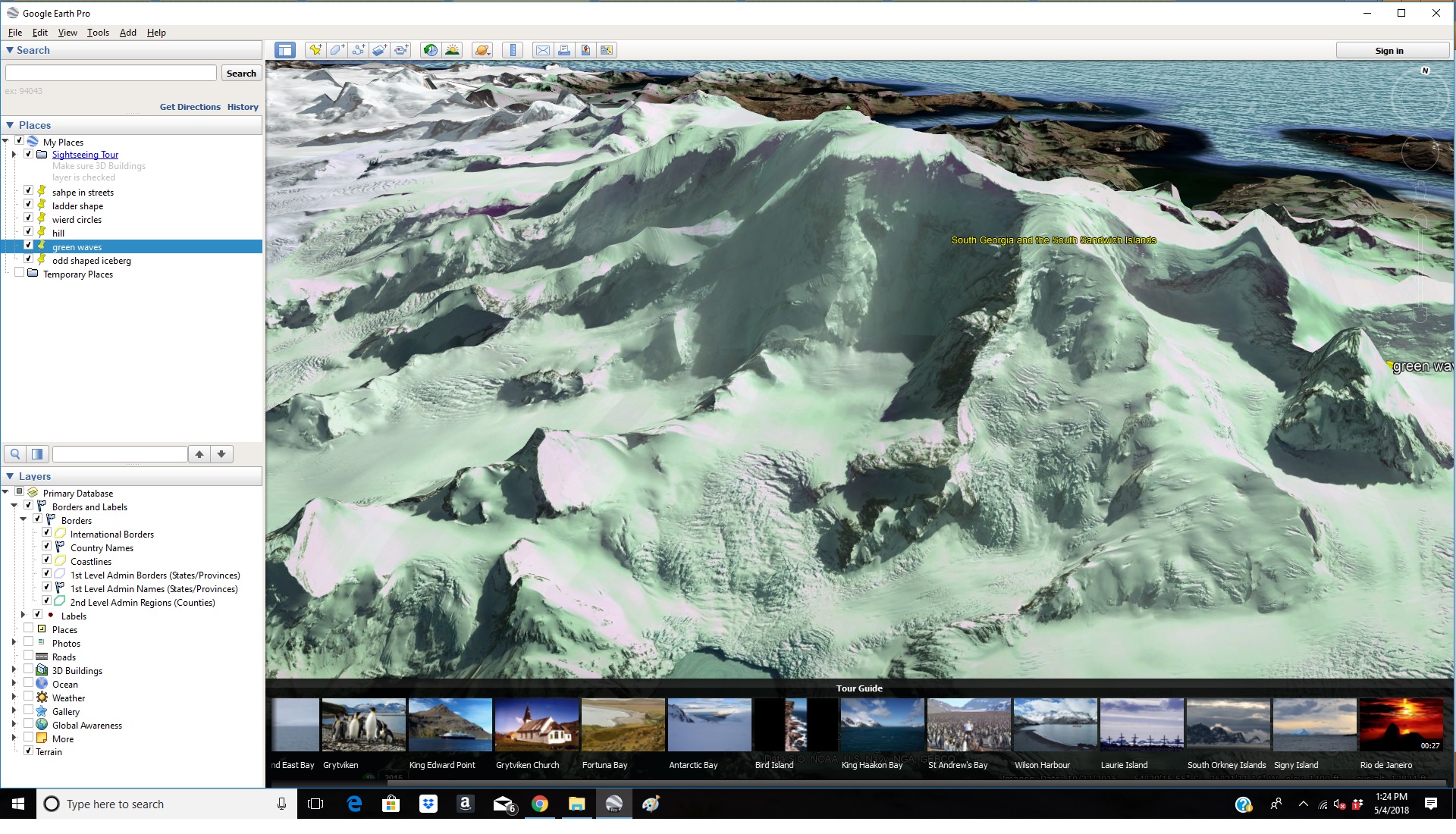The image size is (1456, 834).
Task: Toggle the 'wierd circles' placemark checkbox
Action: click(x=28, y=218)
